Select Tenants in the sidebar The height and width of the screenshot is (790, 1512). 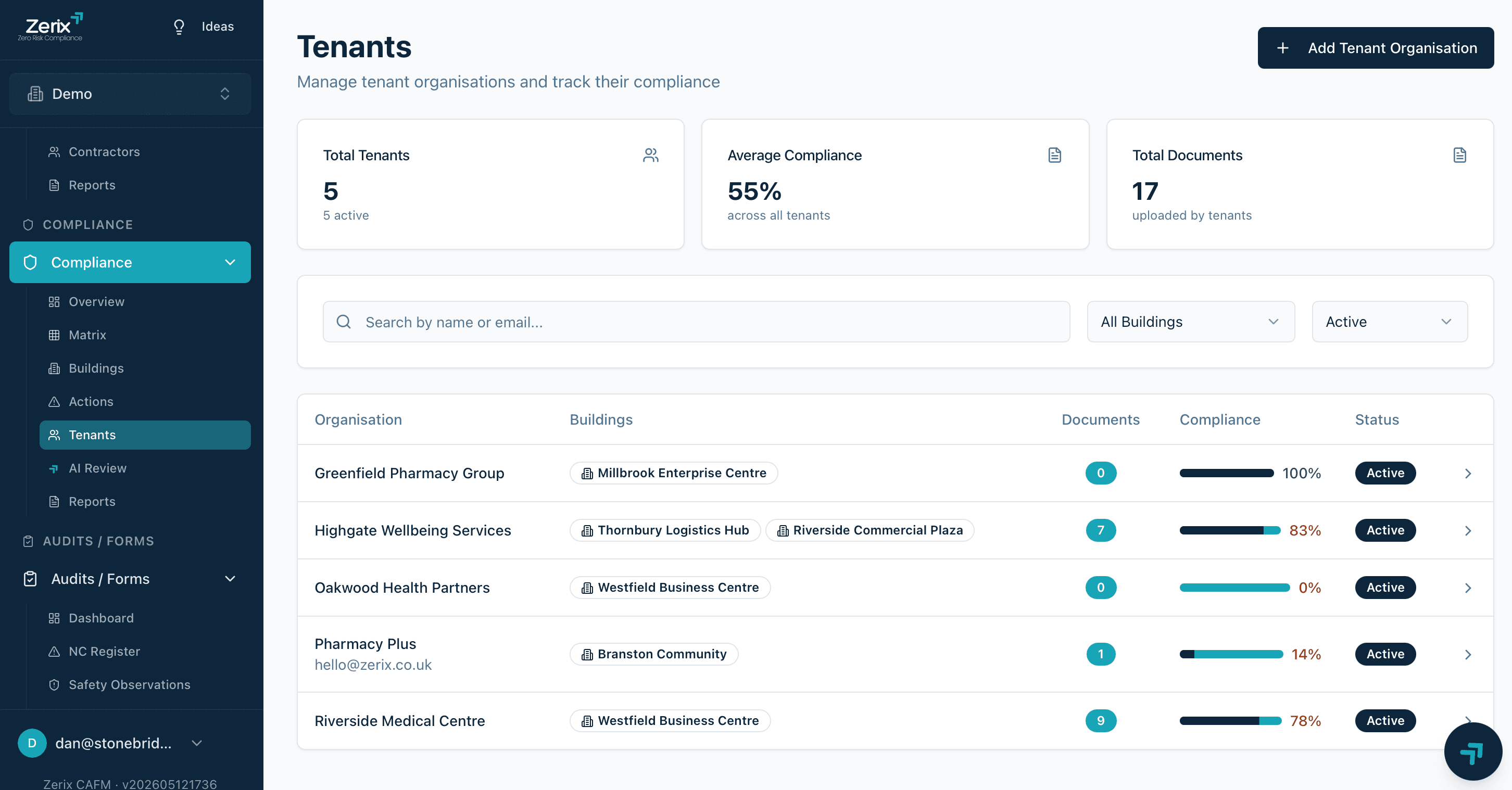coord(145,435)
